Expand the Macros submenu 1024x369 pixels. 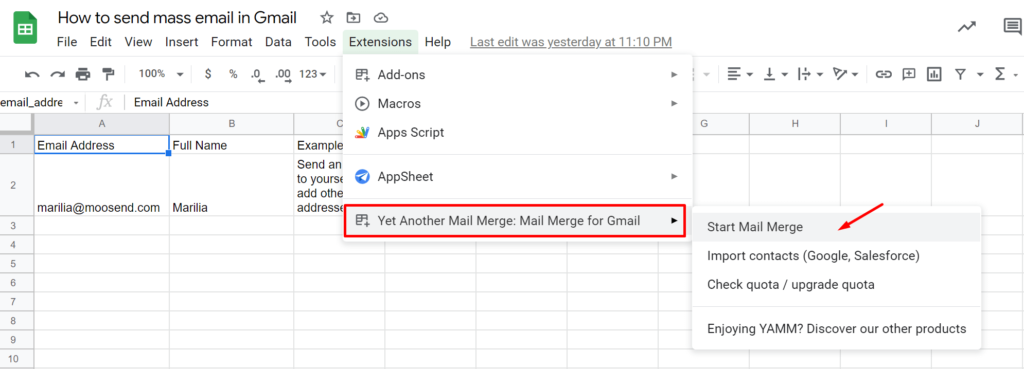point(517,104)
